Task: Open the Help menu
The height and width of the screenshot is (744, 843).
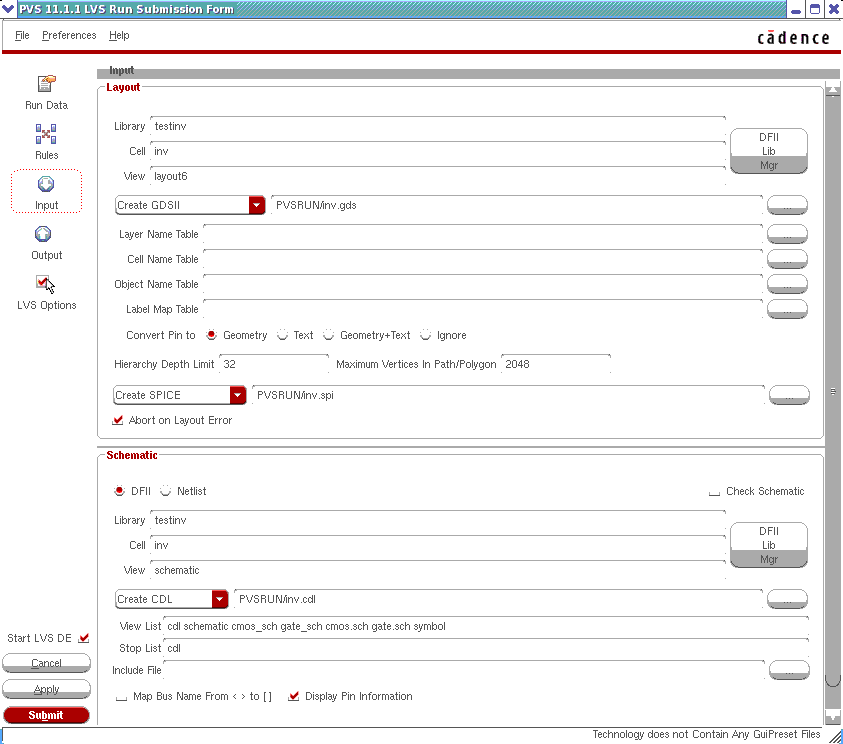Action: pyautogui.click(x=119, y=35)
